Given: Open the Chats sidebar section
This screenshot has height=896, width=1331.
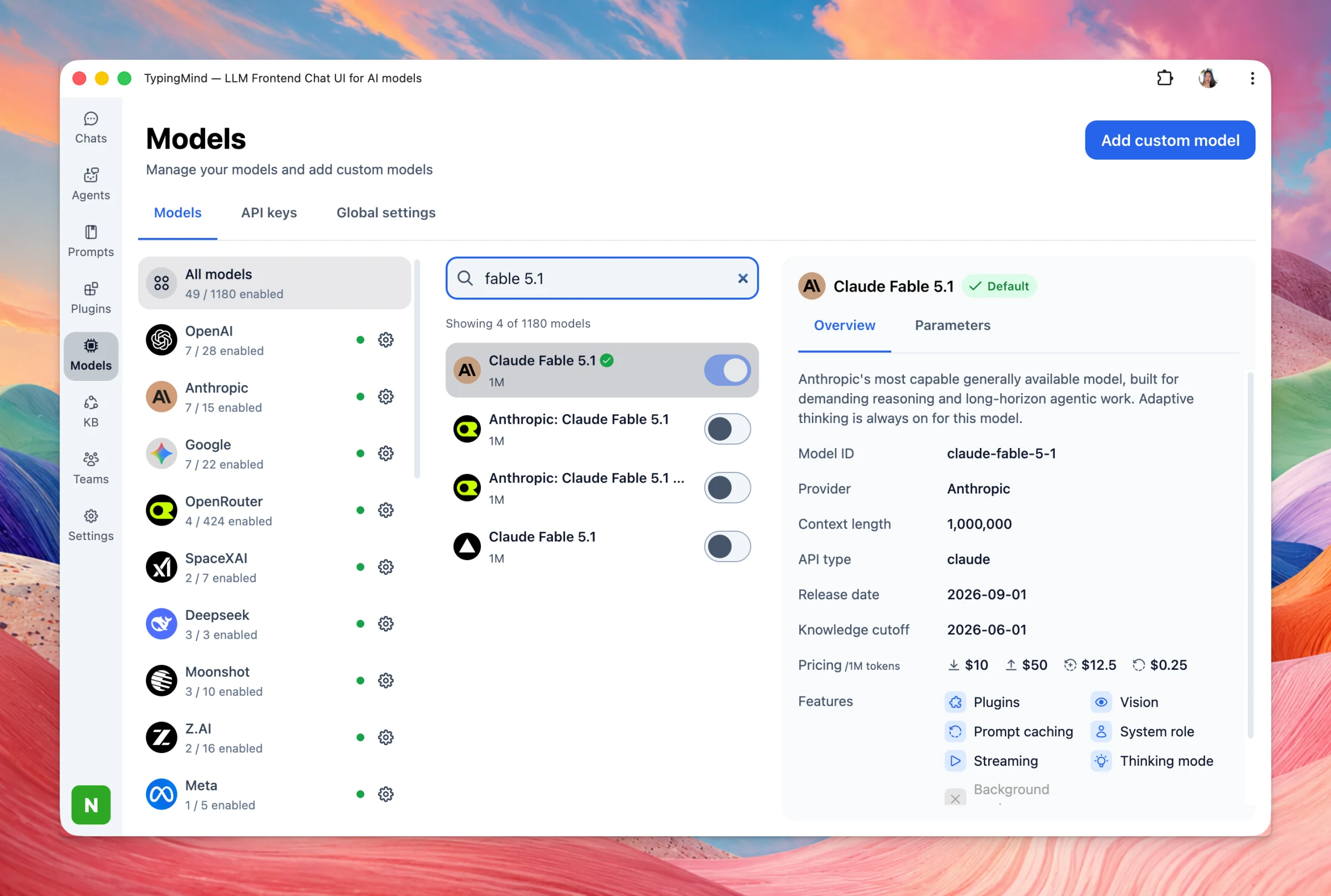Looking at the screenshot, I should tap(91, 128).
